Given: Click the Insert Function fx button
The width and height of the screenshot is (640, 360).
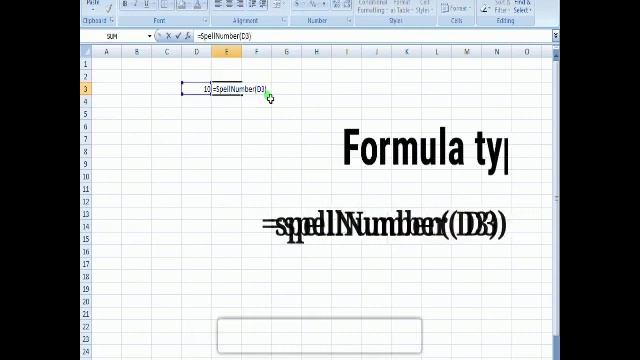Looking at the screenshot, I should click(x=188, y=36).
